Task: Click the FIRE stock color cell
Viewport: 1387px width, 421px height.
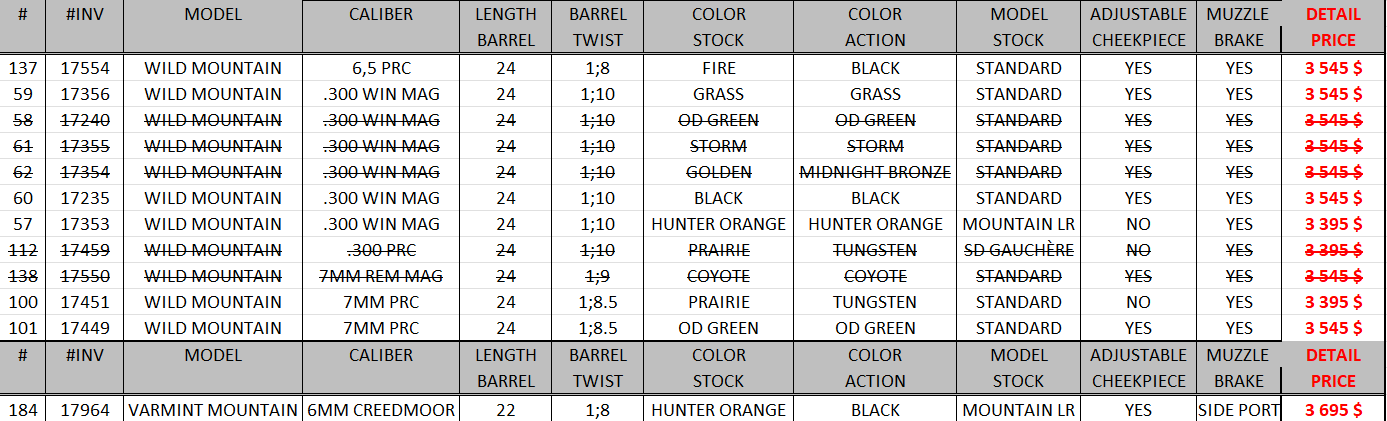Action: click(x=718, y=68)
